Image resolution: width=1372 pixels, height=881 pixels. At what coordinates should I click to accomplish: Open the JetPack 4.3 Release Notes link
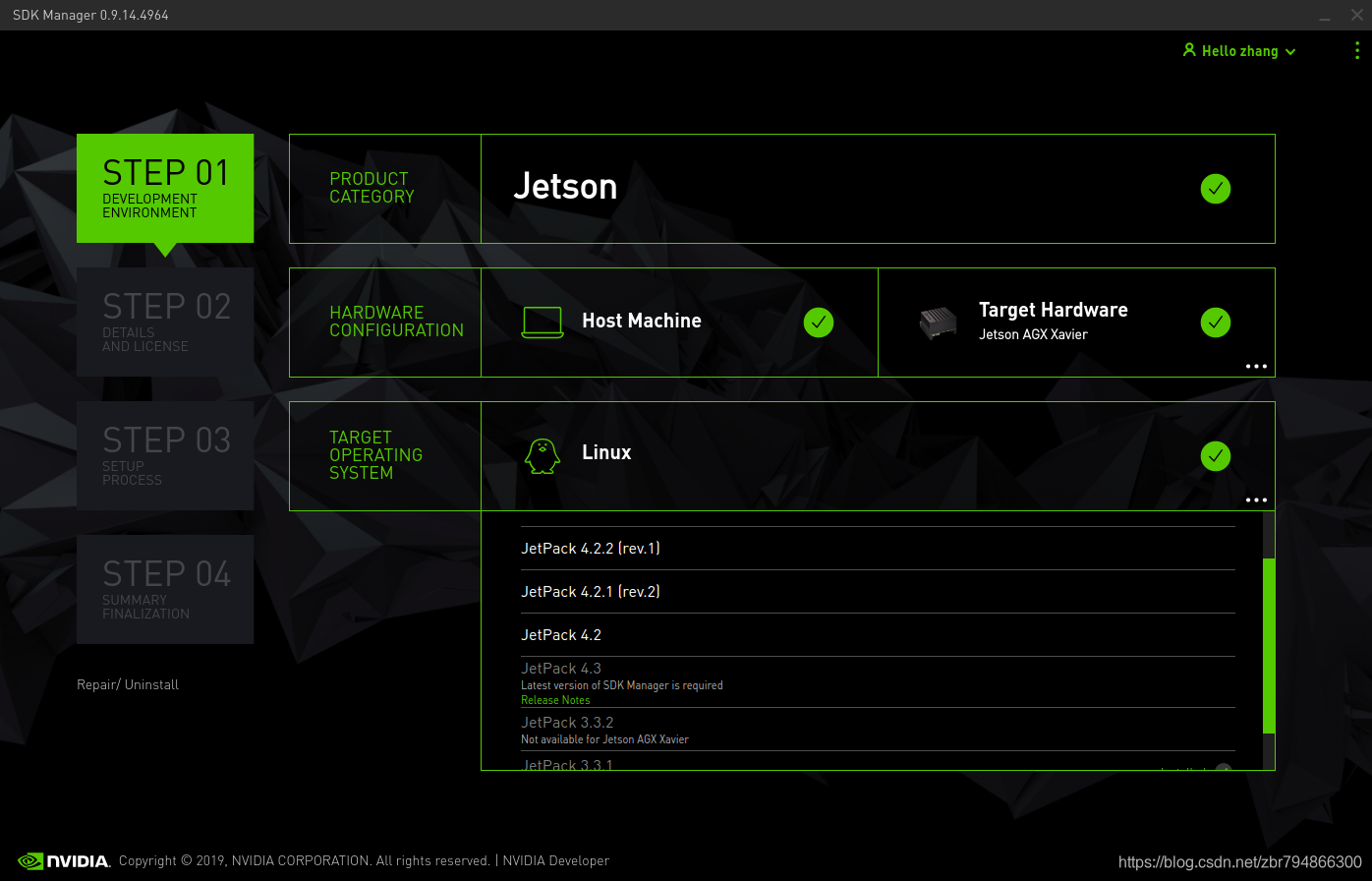[x=555, y=700]
